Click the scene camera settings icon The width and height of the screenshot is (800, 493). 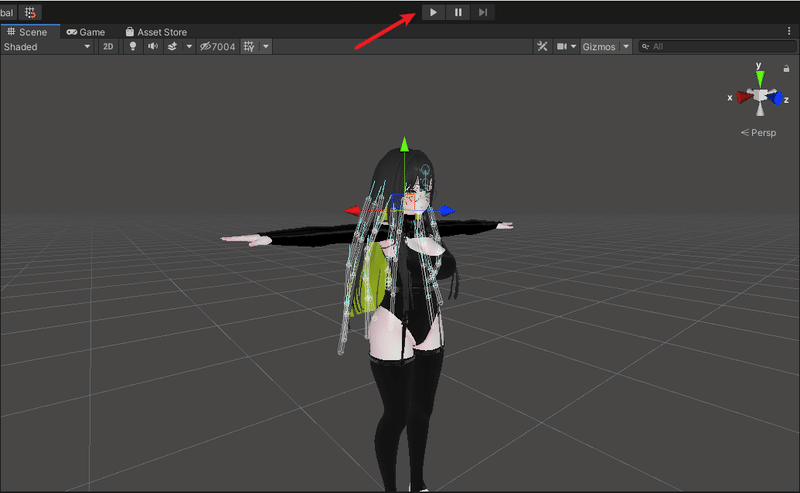pos(562,46)
